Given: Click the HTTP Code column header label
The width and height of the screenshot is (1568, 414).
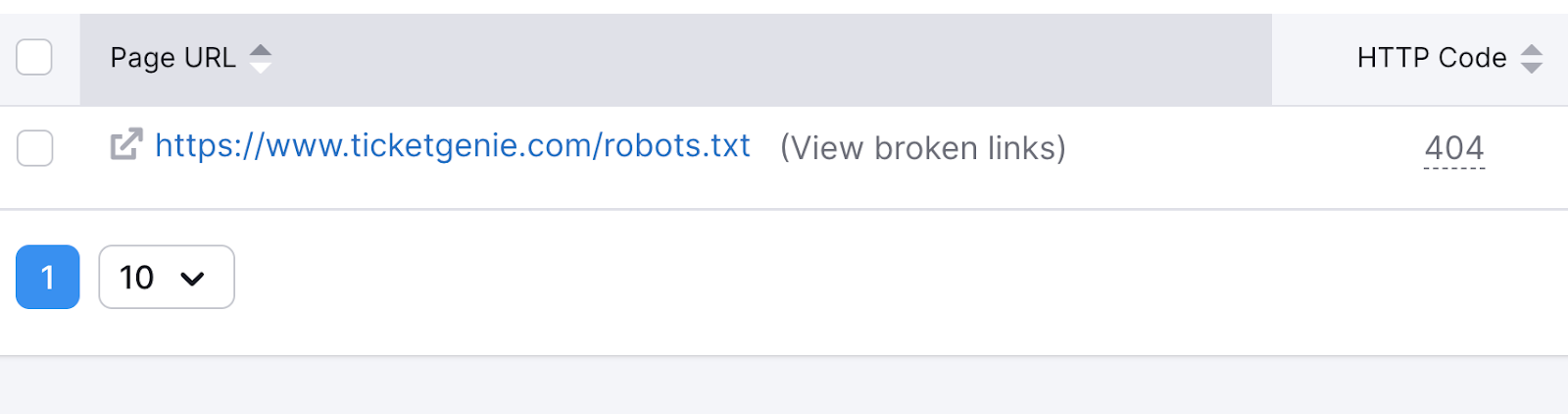Looking at the screenshot, I should point(1432,58).
